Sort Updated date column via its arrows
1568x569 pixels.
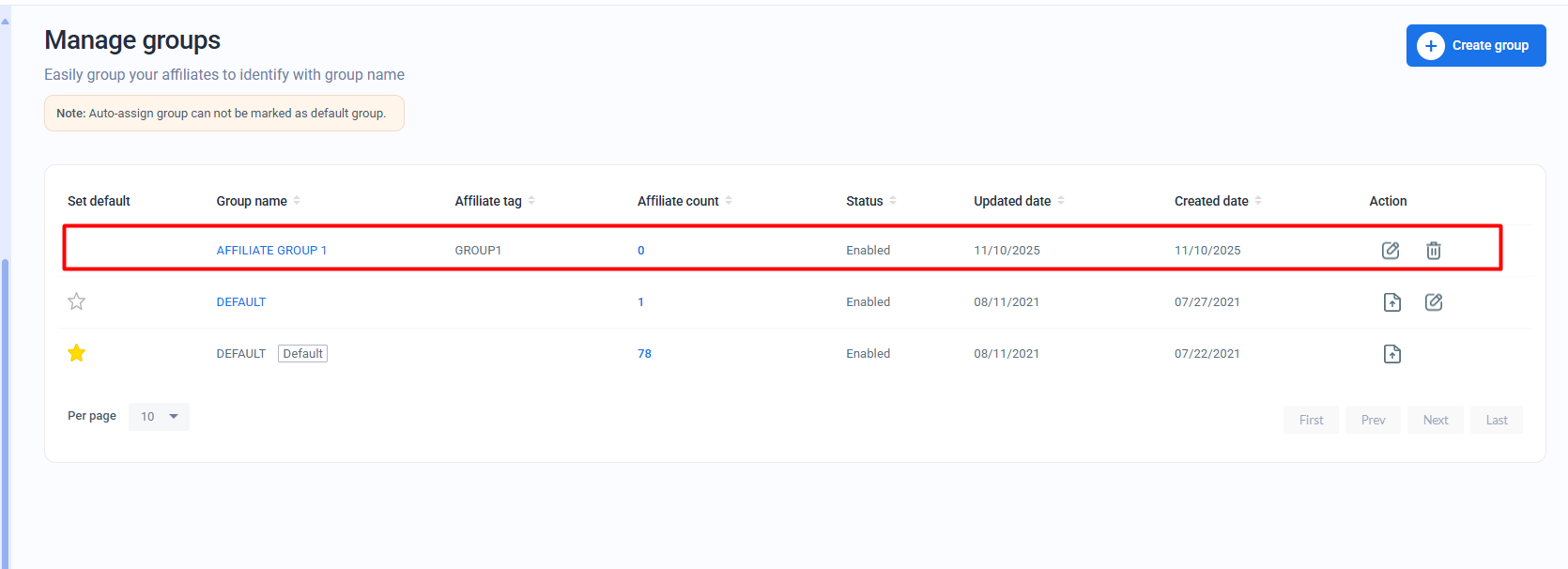click(x=1061, y=201)
